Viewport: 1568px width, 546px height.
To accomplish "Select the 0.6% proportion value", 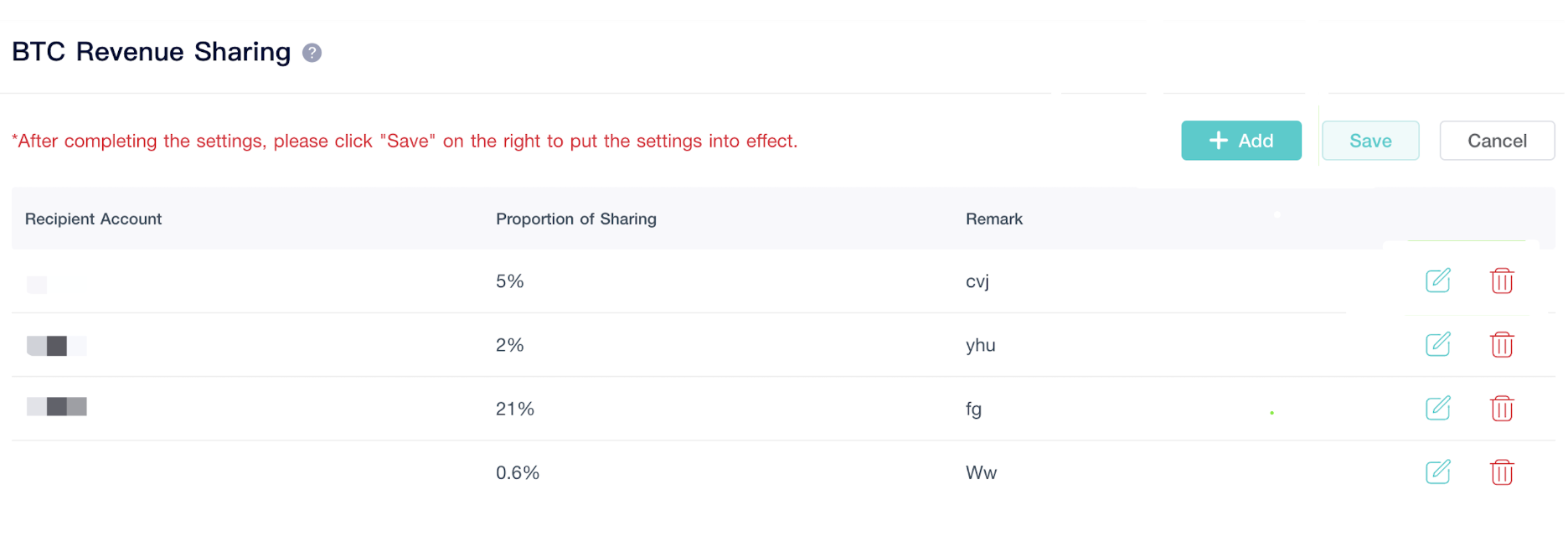I will pyautogui.click(x=518, y=472).
